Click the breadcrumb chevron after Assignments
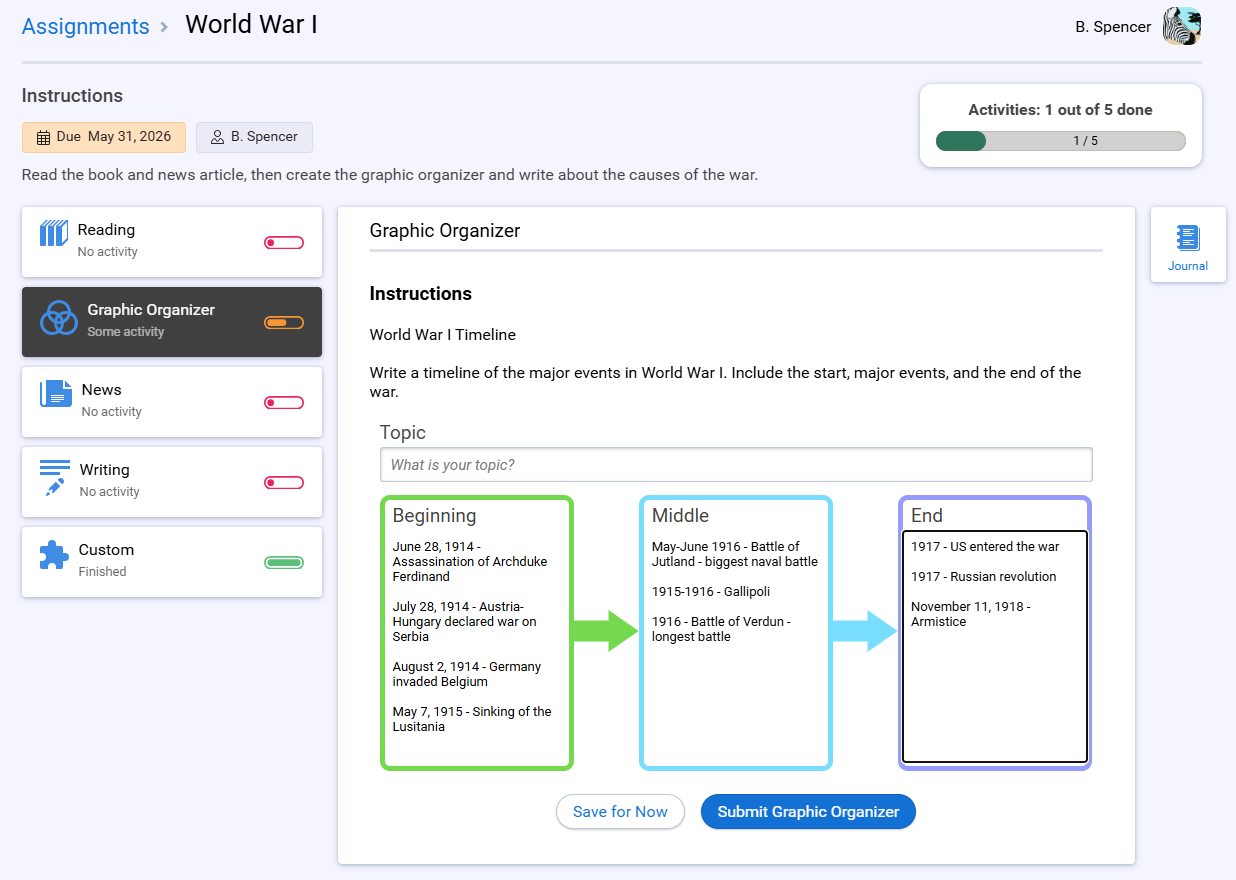 click(x=165, y=27)
